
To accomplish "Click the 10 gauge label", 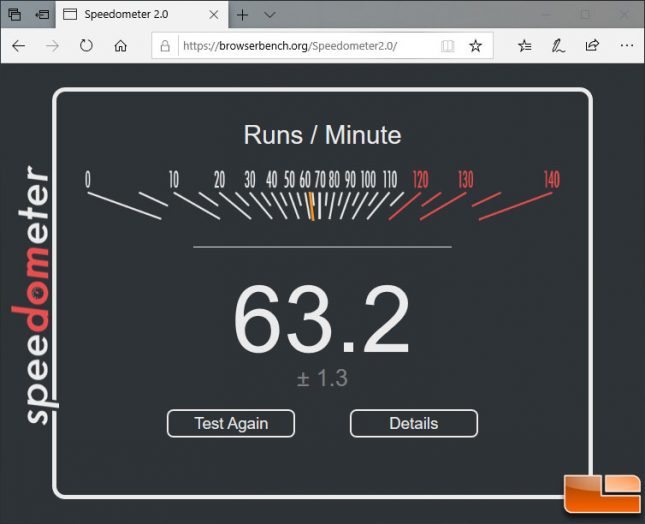I will coord(174,180).
